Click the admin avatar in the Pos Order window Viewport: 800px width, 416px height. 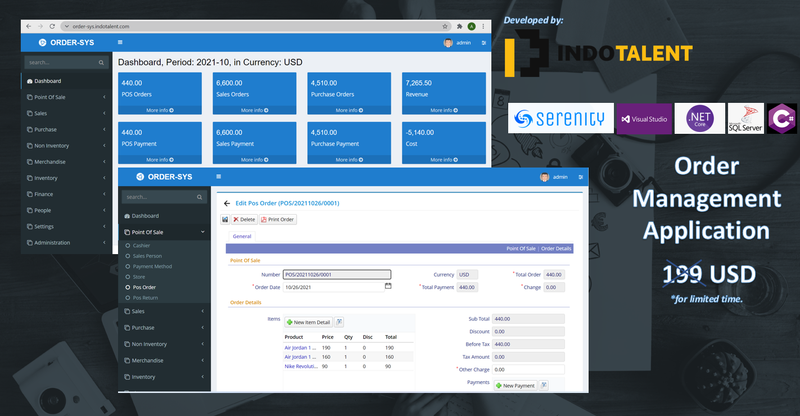coord(544,177)
